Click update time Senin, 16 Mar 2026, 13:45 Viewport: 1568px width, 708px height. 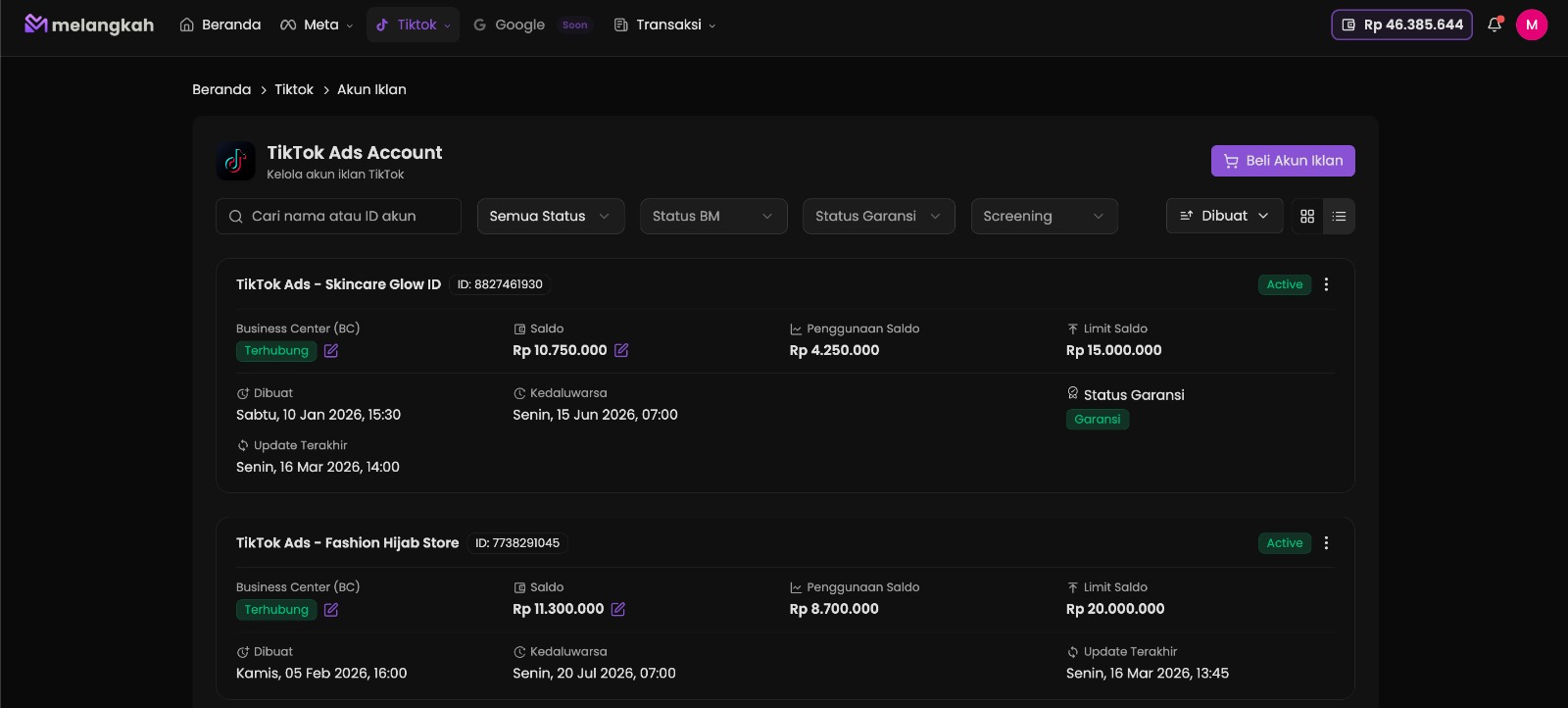tap(1148, 674)
